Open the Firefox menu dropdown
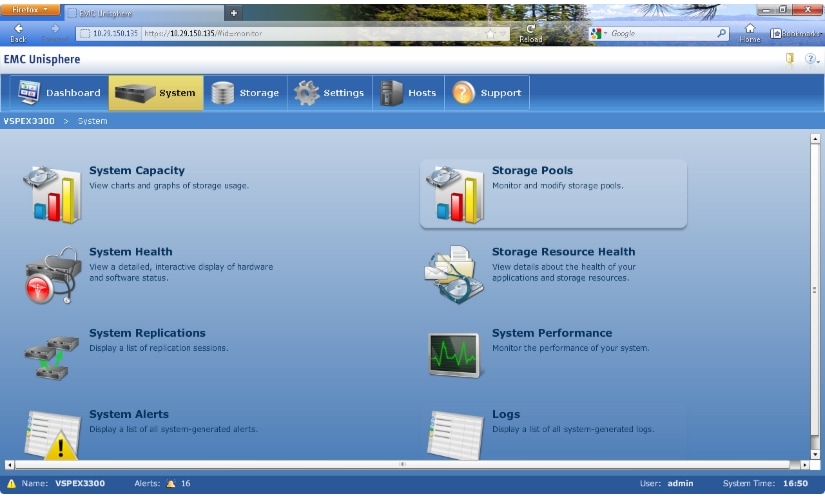Viewport: 825px width, 500px height. tap(30, 10)
